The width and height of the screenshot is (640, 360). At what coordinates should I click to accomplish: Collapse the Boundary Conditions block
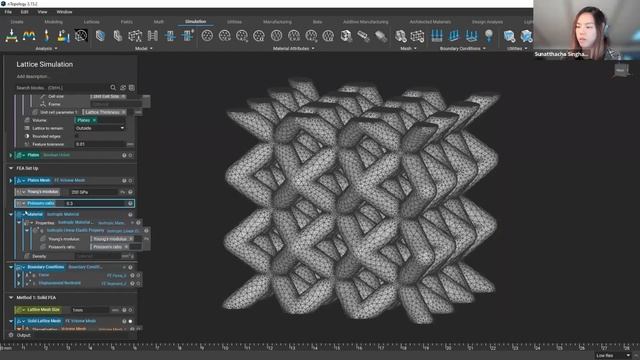tap(11, 267)
